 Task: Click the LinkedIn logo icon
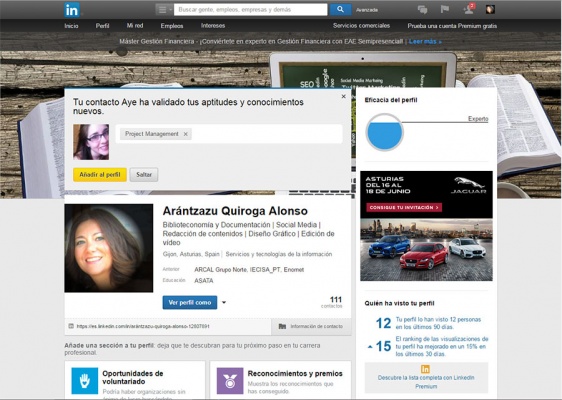(72, 10)
